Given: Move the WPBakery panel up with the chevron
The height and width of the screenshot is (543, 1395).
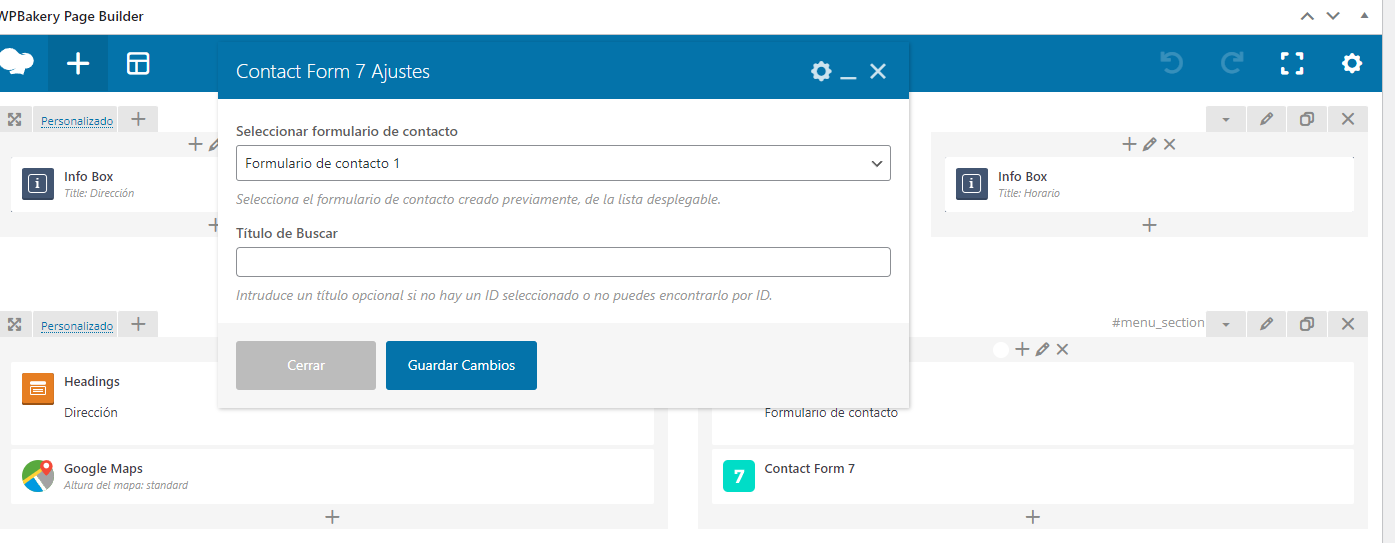Looking at the screenshot, I should pyautogui.click(x=1307, y=16).
